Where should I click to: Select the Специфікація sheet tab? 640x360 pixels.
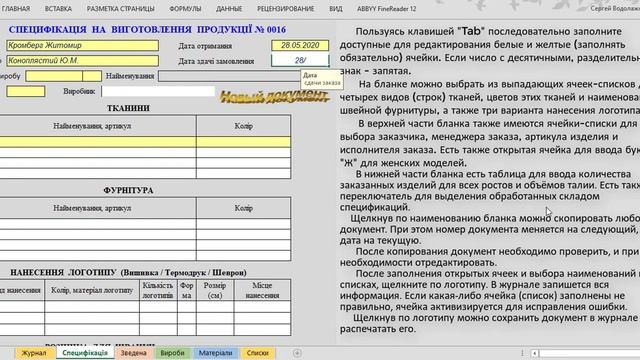click(x=85, y=353)
